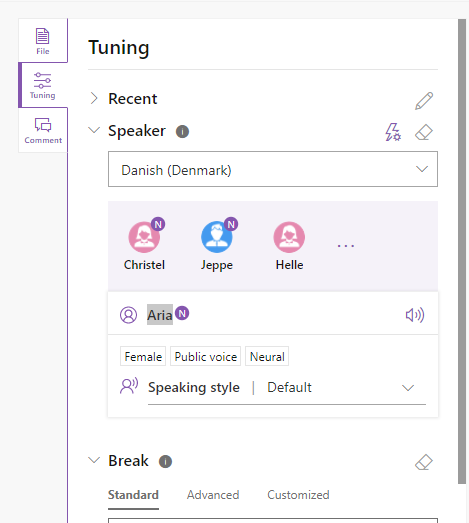Click the eraser icon in Speaker section
Image resolution: width=469 pixels, height=523 pixels.
tap(424, 132)
